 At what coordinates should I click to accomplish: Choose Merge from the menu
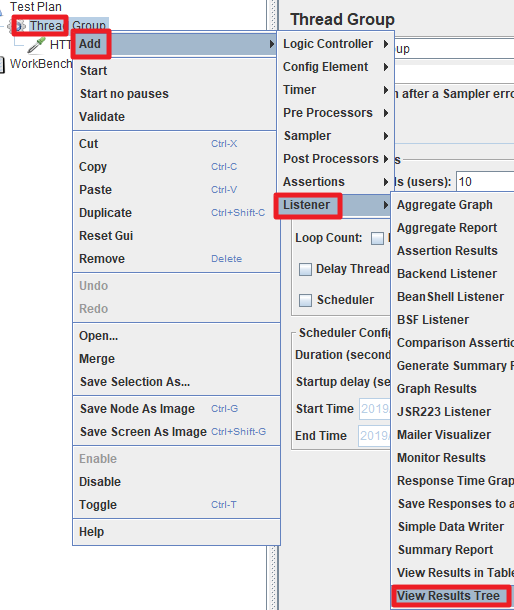[176, 358]
